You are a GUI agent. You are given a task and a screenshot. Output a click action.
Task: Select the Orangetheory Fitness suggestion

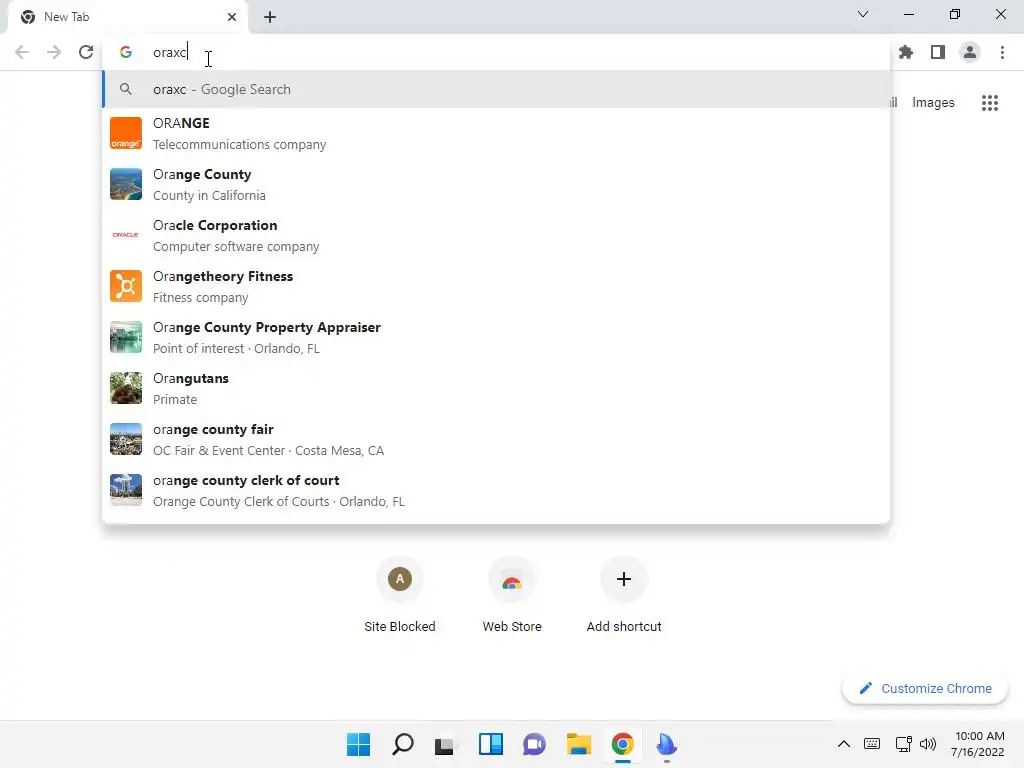(496, 286)
